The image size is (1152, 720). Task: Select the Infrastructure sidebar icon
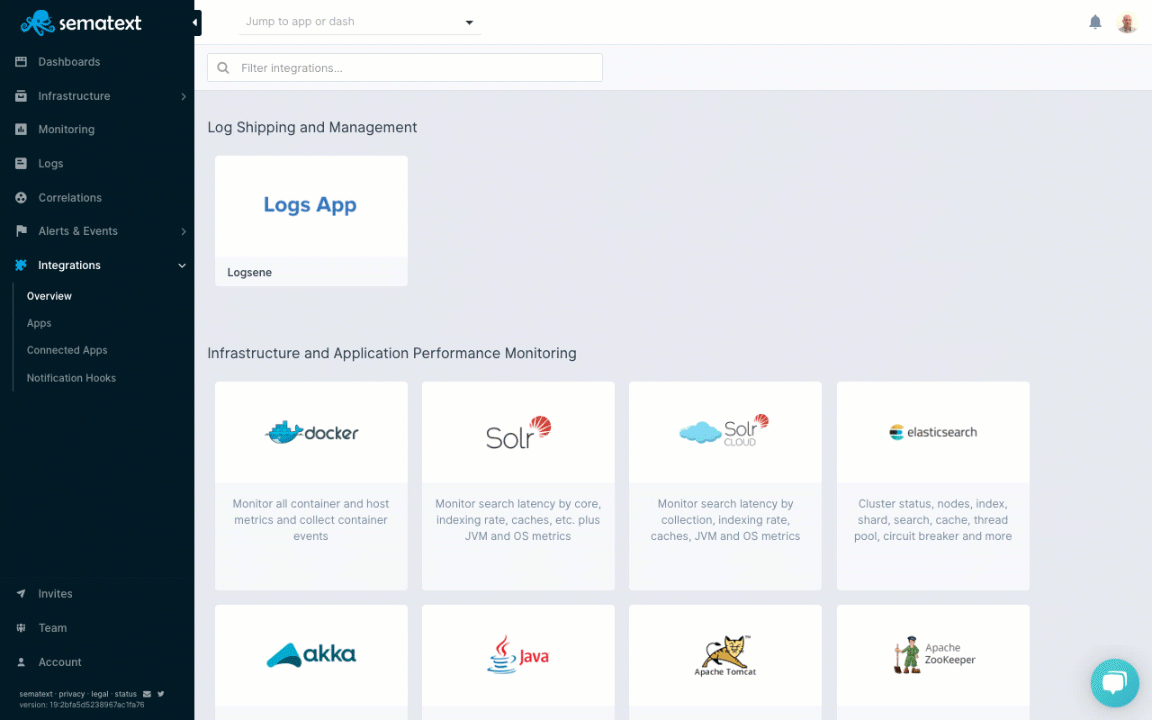21,96
